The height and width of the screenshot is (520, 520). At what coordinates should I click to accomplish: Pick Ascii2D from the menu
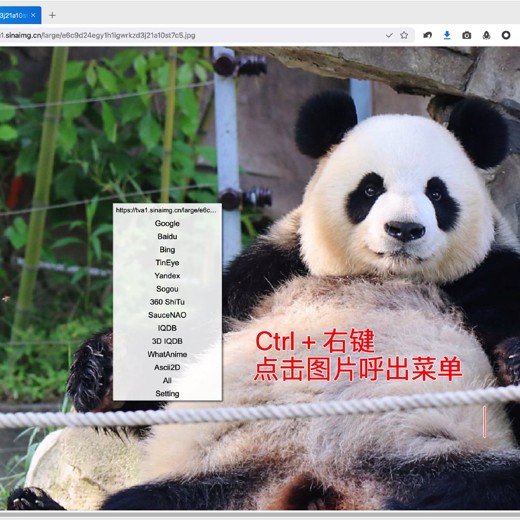167,367
